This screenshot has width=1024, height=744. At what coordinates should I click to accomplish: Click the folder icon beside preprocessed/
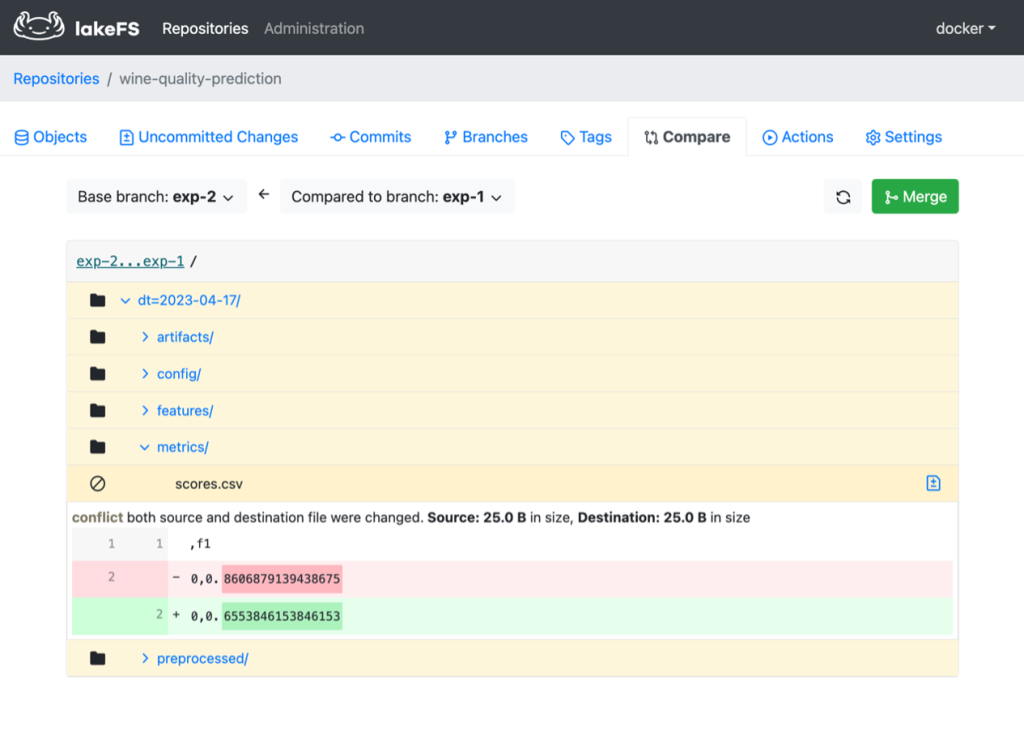[98, 658]
